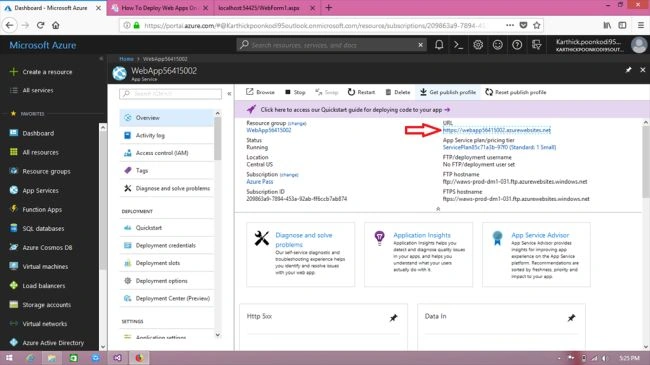This screenshot has height=365, width=650.
Task: Click the feedback smiley icon
Action: (497, 45)
